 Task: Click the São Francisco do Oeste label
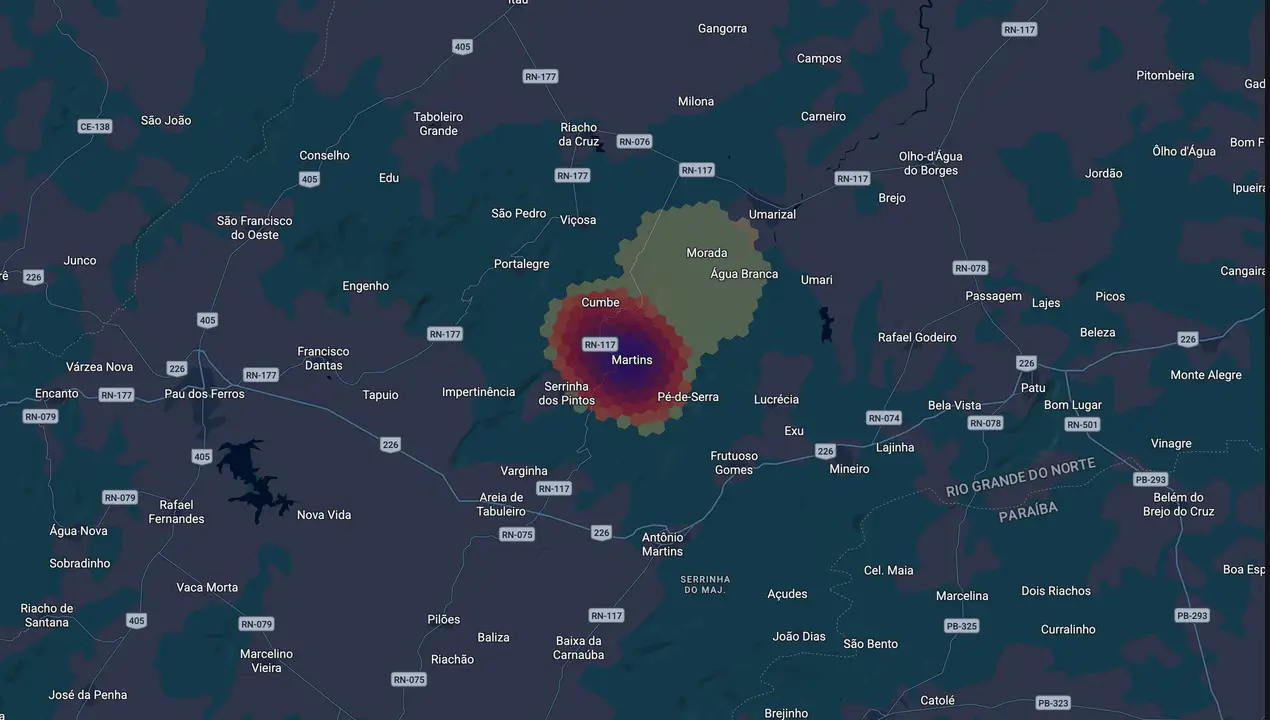tap(255, 228)
